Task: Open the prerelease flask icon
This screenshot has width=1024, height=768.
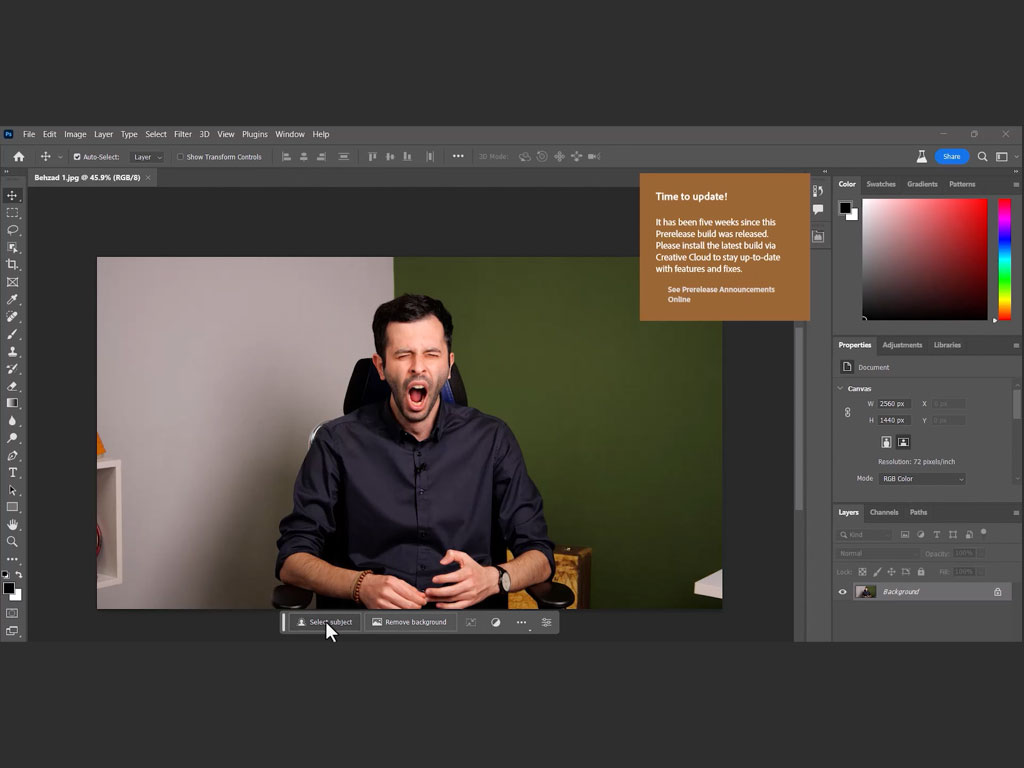Action: tap(921, 157)
